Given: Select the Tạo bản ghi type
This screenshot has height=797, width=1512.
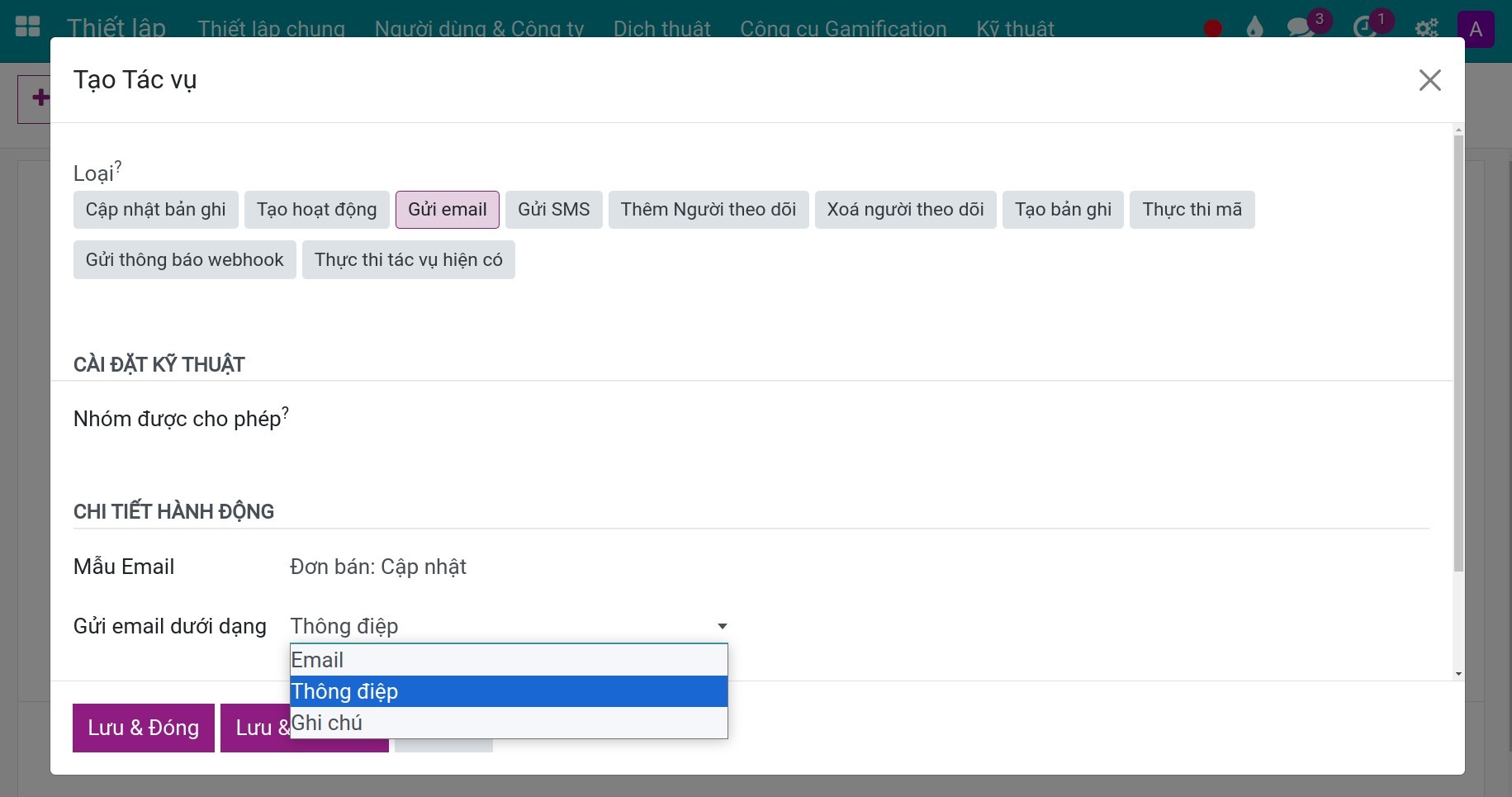Looking at the screenshot, I should (1064, 210).
